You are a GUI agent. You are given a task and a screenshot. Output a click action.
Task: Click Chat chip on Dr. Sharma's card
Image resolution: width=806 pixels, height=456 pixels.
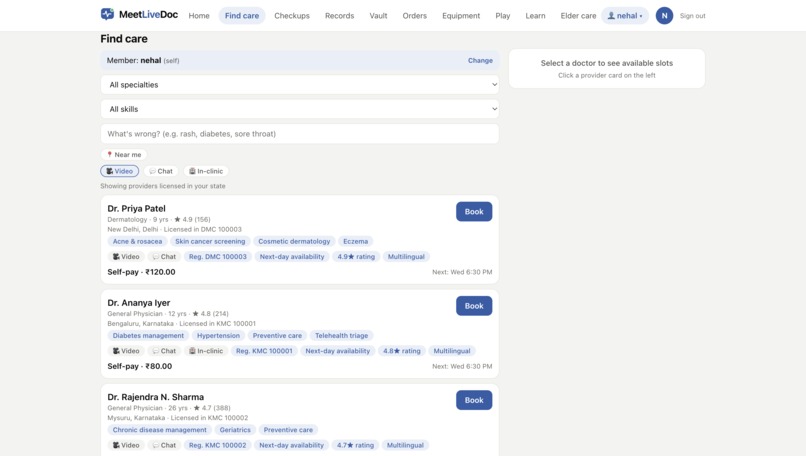tap(164, 445)
